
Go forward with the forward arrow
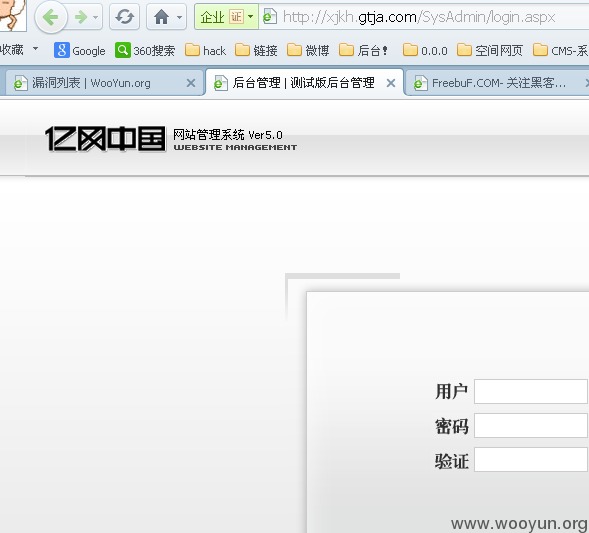80,17
